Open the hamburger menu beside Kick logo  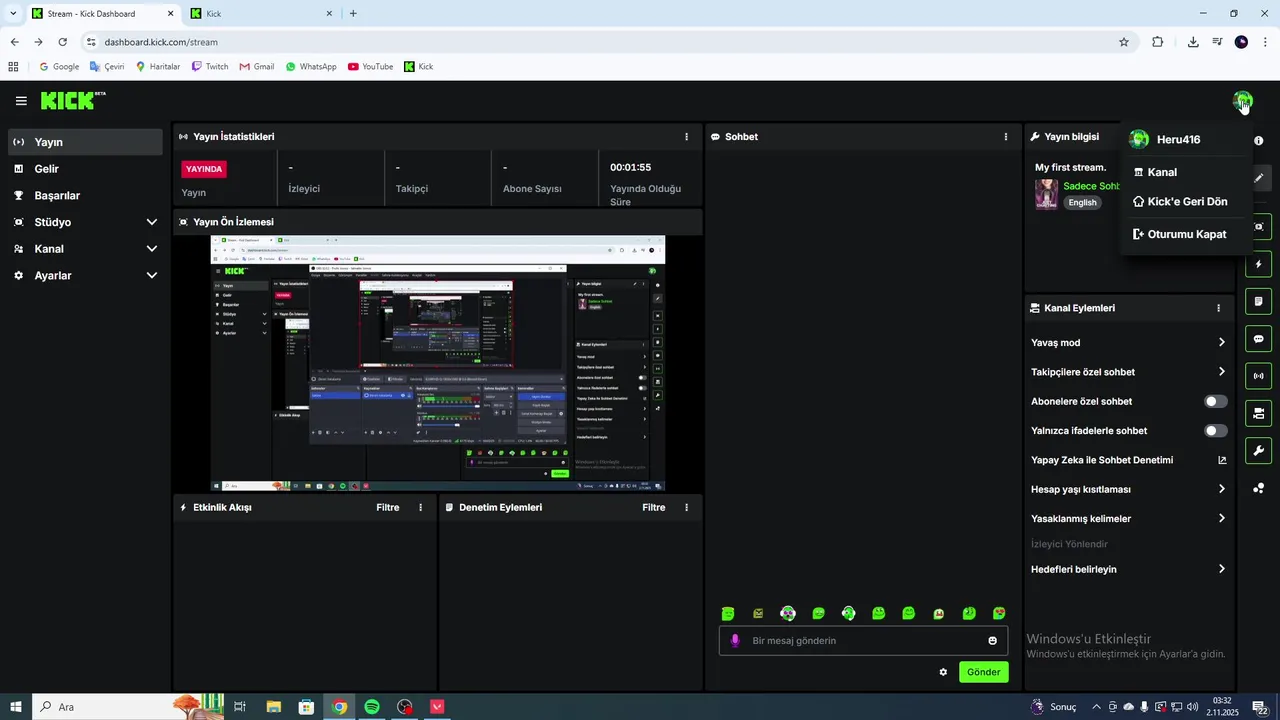(21, 101)
